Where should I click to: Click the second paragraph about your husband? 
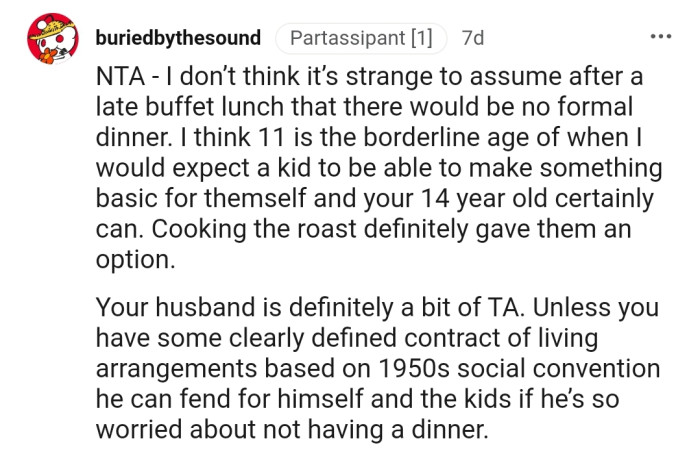[x=380, y=368]
